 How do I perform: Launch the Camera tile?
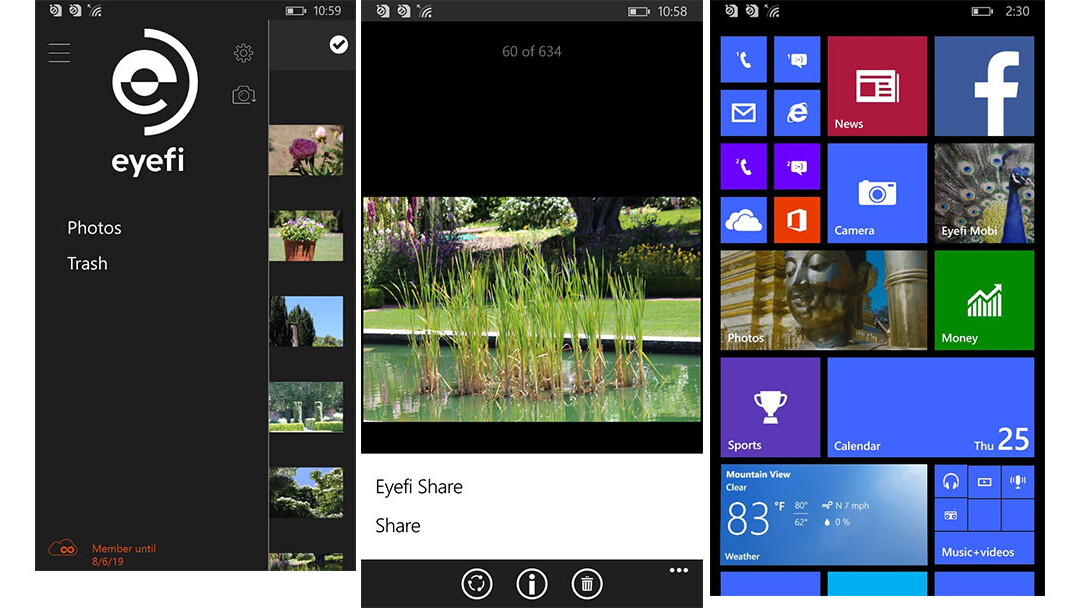[877, 192]
